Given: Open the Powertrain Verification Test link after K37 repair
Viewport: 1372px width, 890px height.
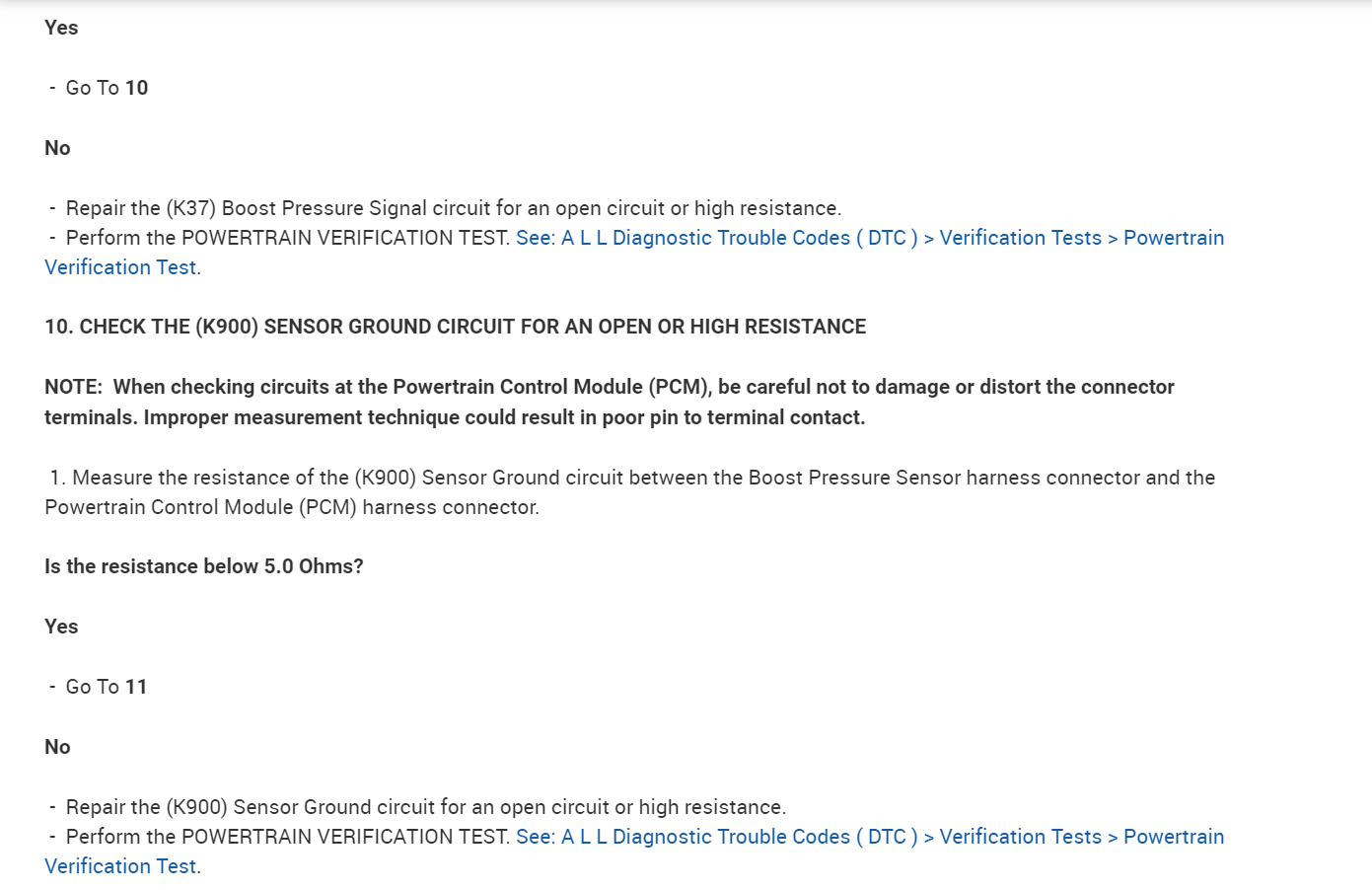Looking at the screenshot, I should (869, 238).
